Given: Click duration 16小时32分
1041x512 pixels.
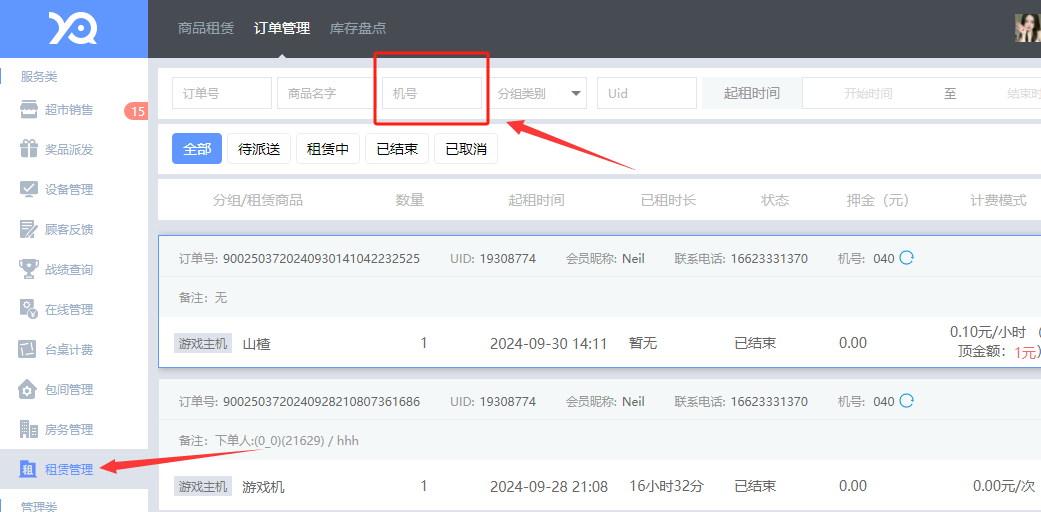Looking at the screenshot, I should 666,487.
